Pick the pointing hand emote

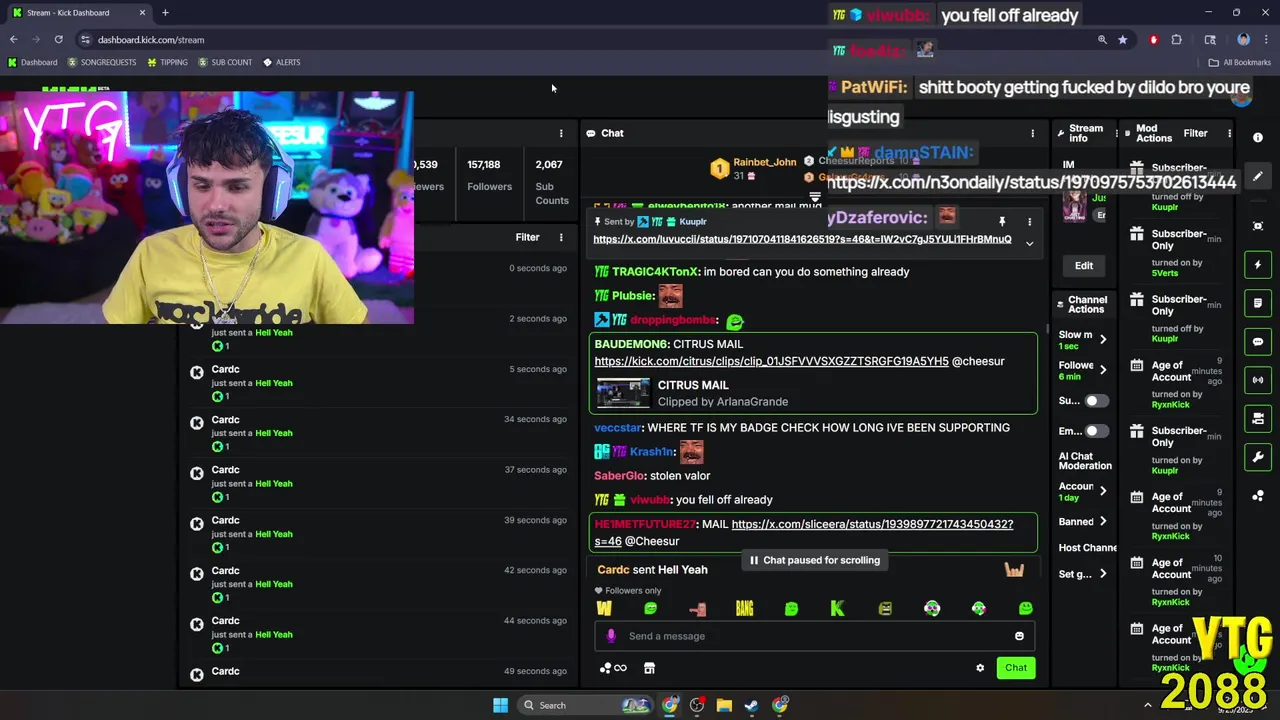tap(697, 608)
